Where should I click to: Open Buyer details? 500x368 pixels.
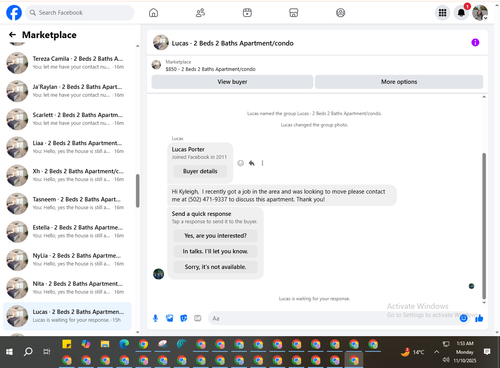(200, 171)
